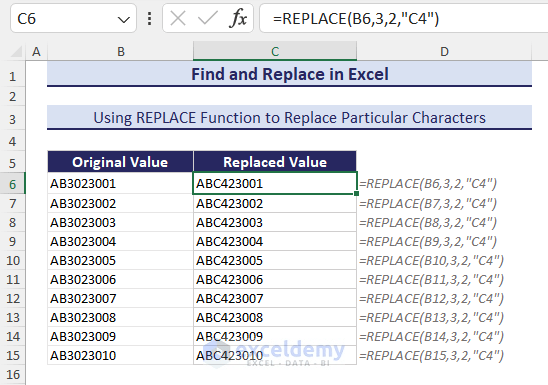Viewport: 548px width, 385px height.
Task: Click the 'Original Value' header cell
Action: tap(120, 162)
